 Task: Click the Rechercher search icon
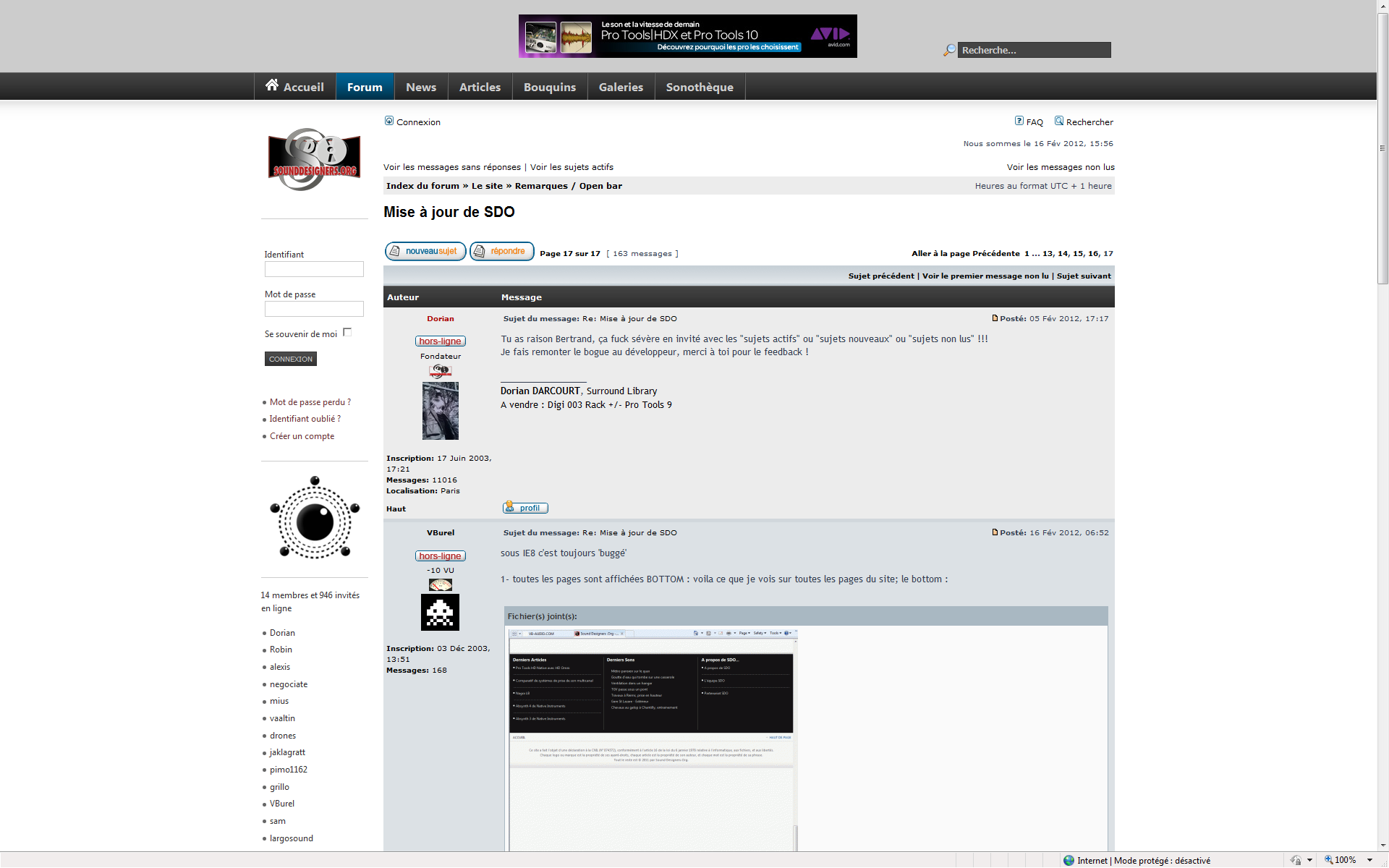coord(1059,121)
